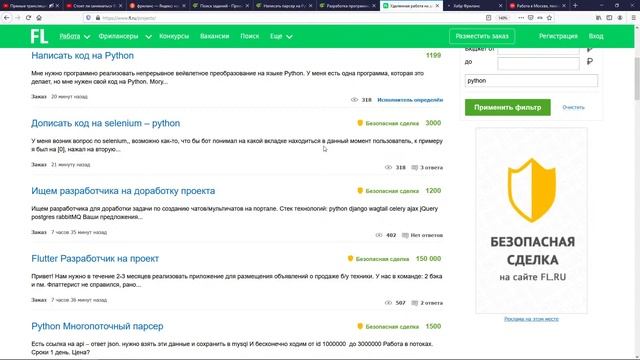Image resolution: width=640 pixels, height=360 pixels.
Task: Go back with the browser Back arrow
Action: [x=7, y=18]
